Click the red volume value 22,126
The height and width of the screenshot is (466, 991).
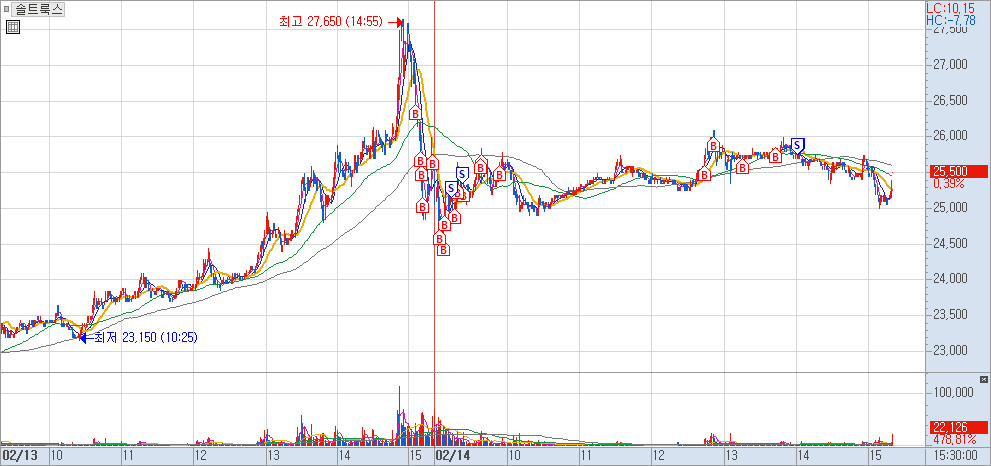coord(958,427)
